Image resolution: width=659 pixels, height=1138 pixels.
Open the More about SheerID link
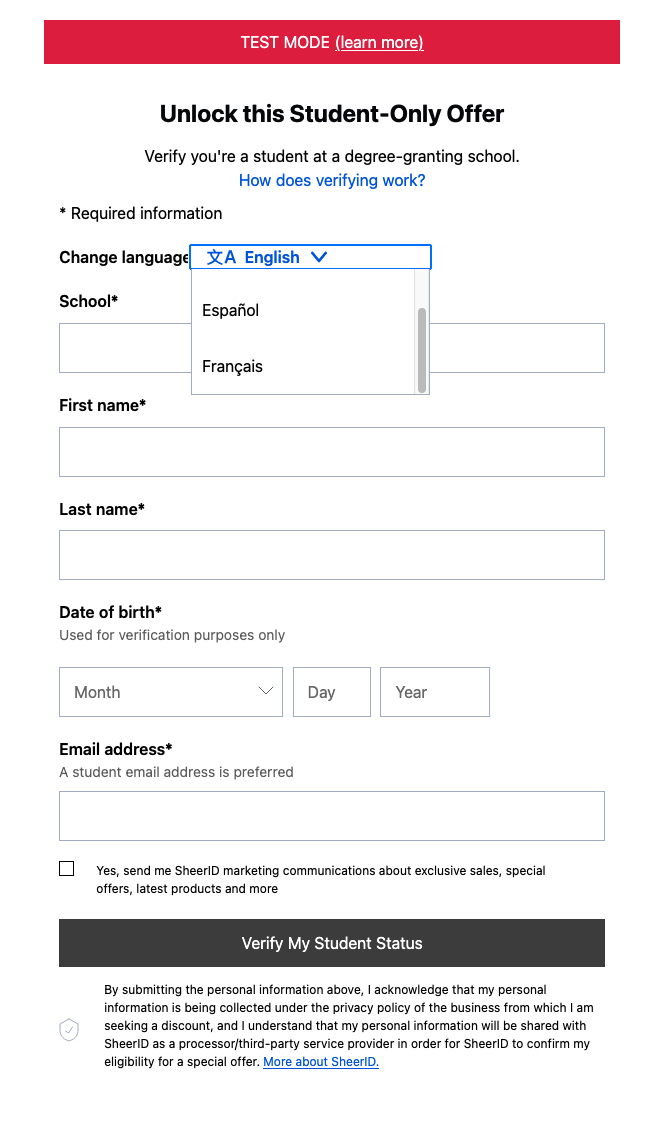[321, 1062]
